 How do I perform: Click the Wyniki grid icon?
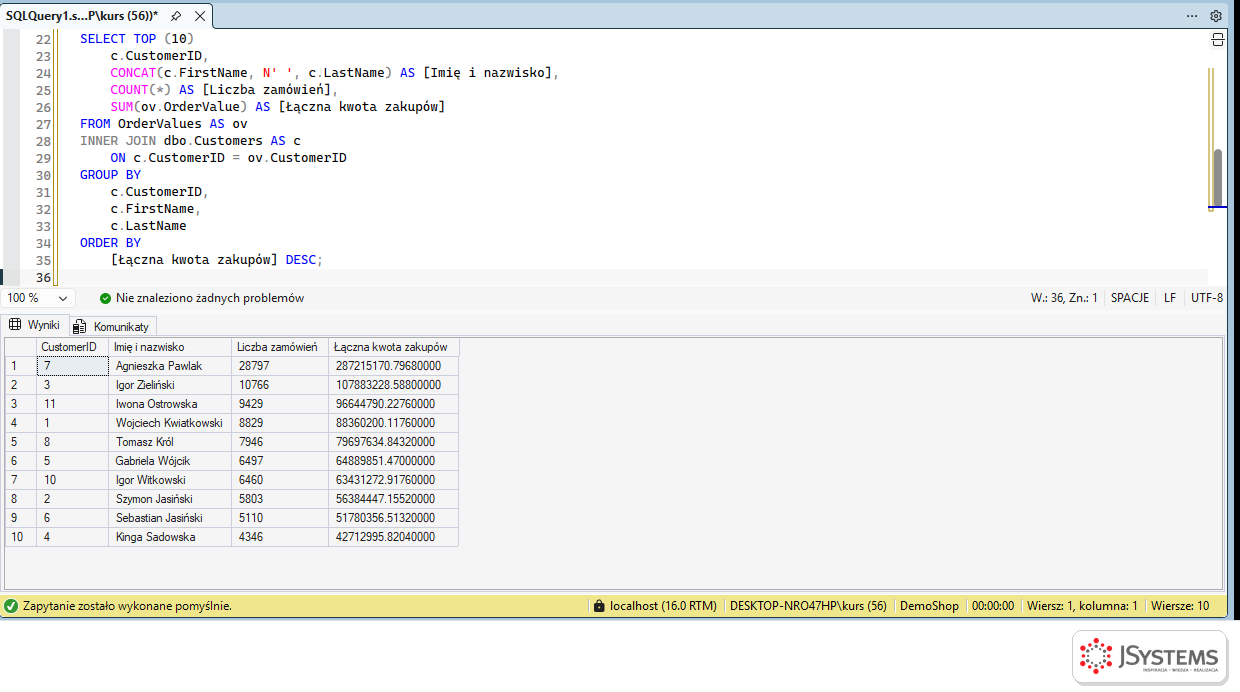coord(15,325)
